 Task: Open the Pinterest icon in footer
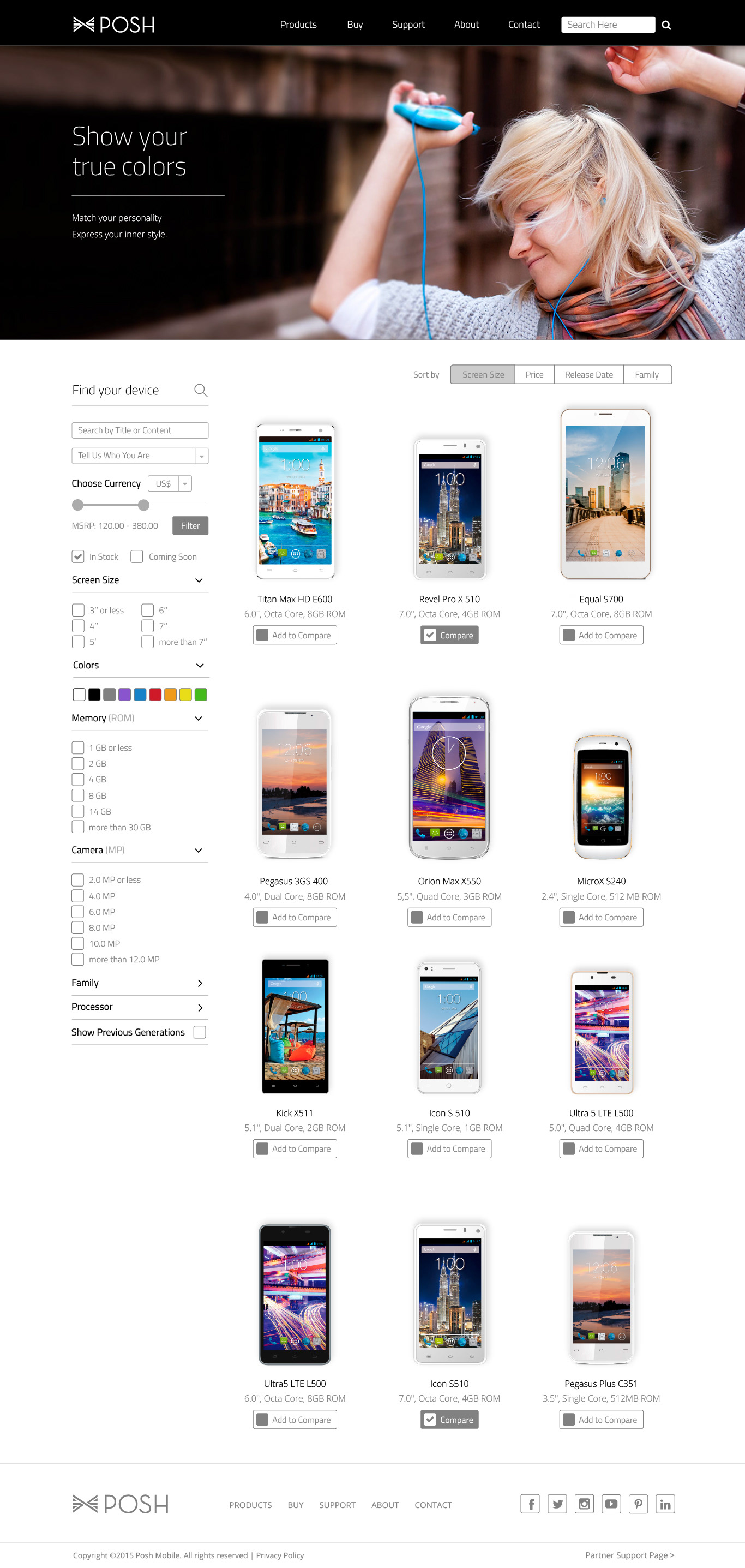pos(638,1504)
